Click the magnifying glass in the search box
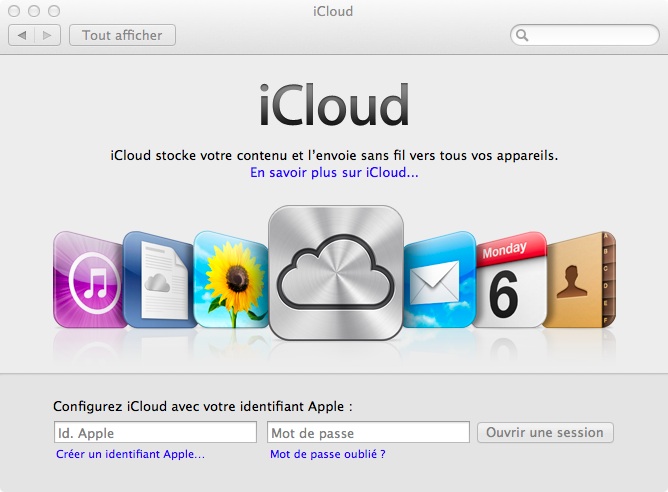Screen dimensions: 668x492 (523, 35)
